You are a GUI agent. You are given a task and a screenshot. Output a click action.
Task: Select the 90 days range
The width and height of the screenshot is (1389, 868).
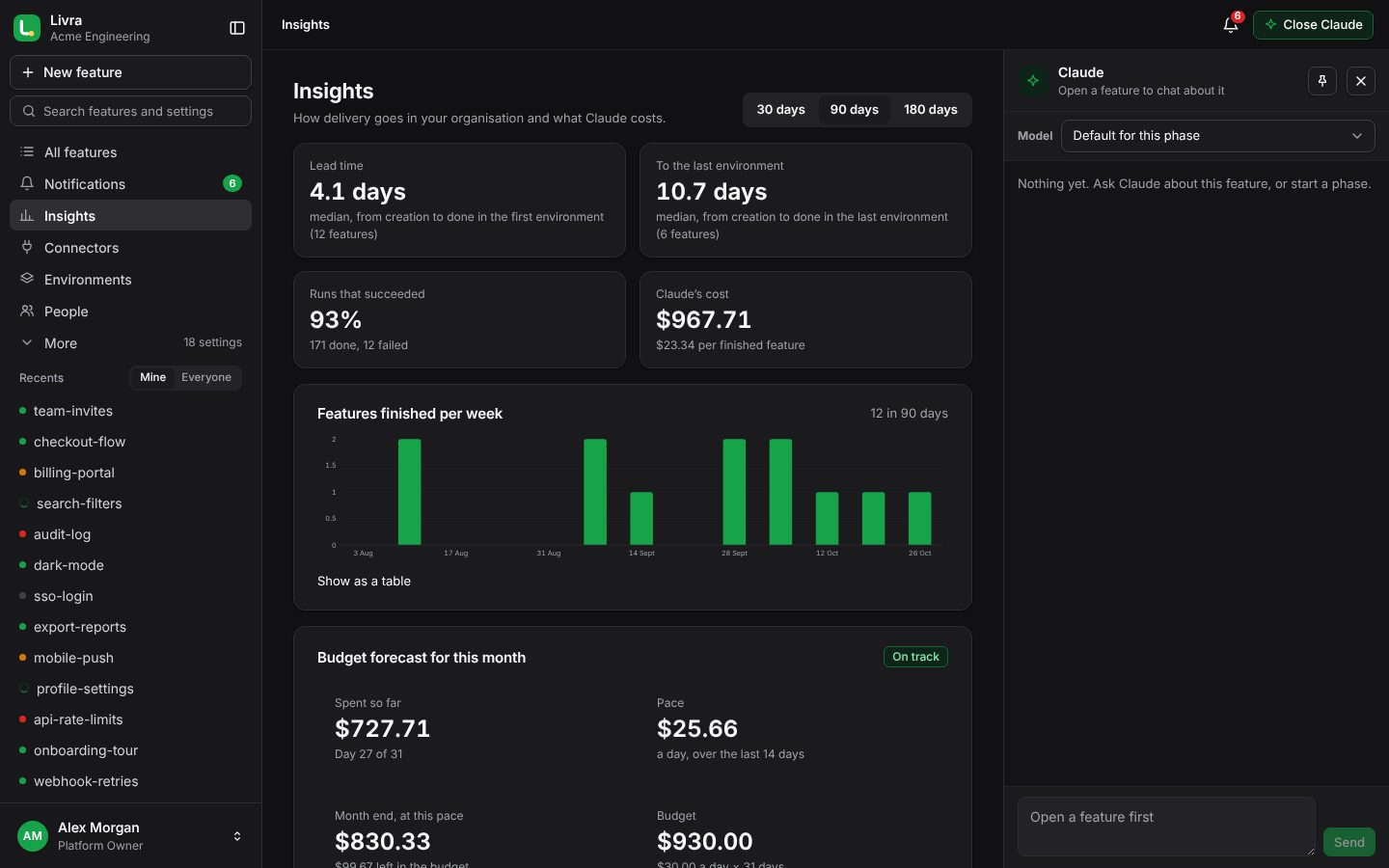pos(855,110)
